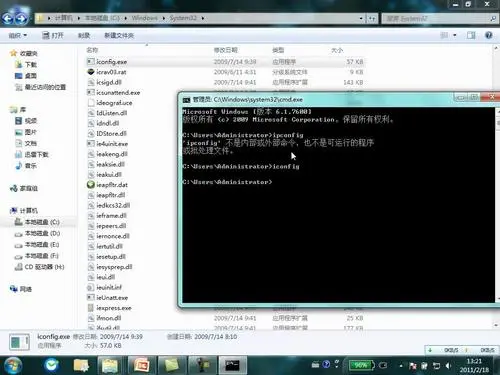The width and height of the screenshot is (500, 375).
Task: Click the search System32 input box
Action: coord(436,18)
